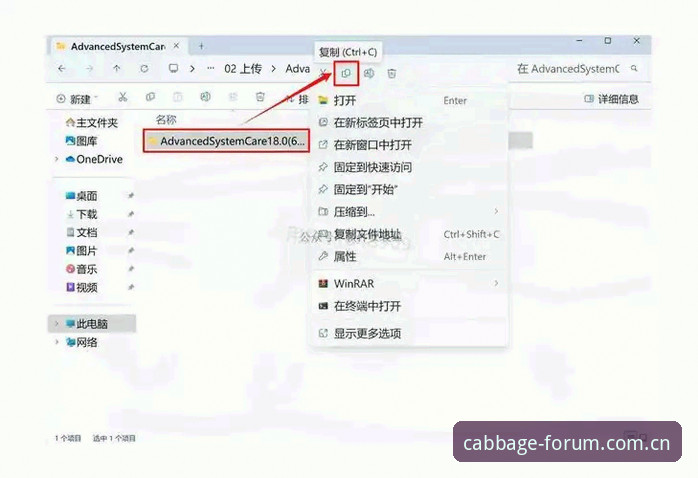Expand the chevron after 02 上传
Screen dimensions: 698x478
pyautogui.click(x=274, y=69)
